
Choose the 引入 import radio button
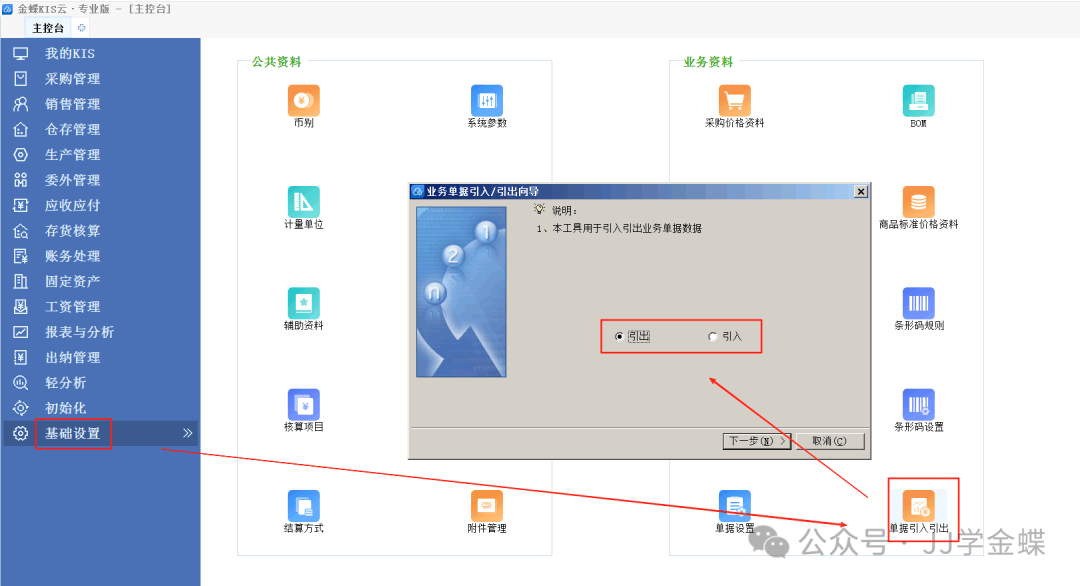point(713,337)
